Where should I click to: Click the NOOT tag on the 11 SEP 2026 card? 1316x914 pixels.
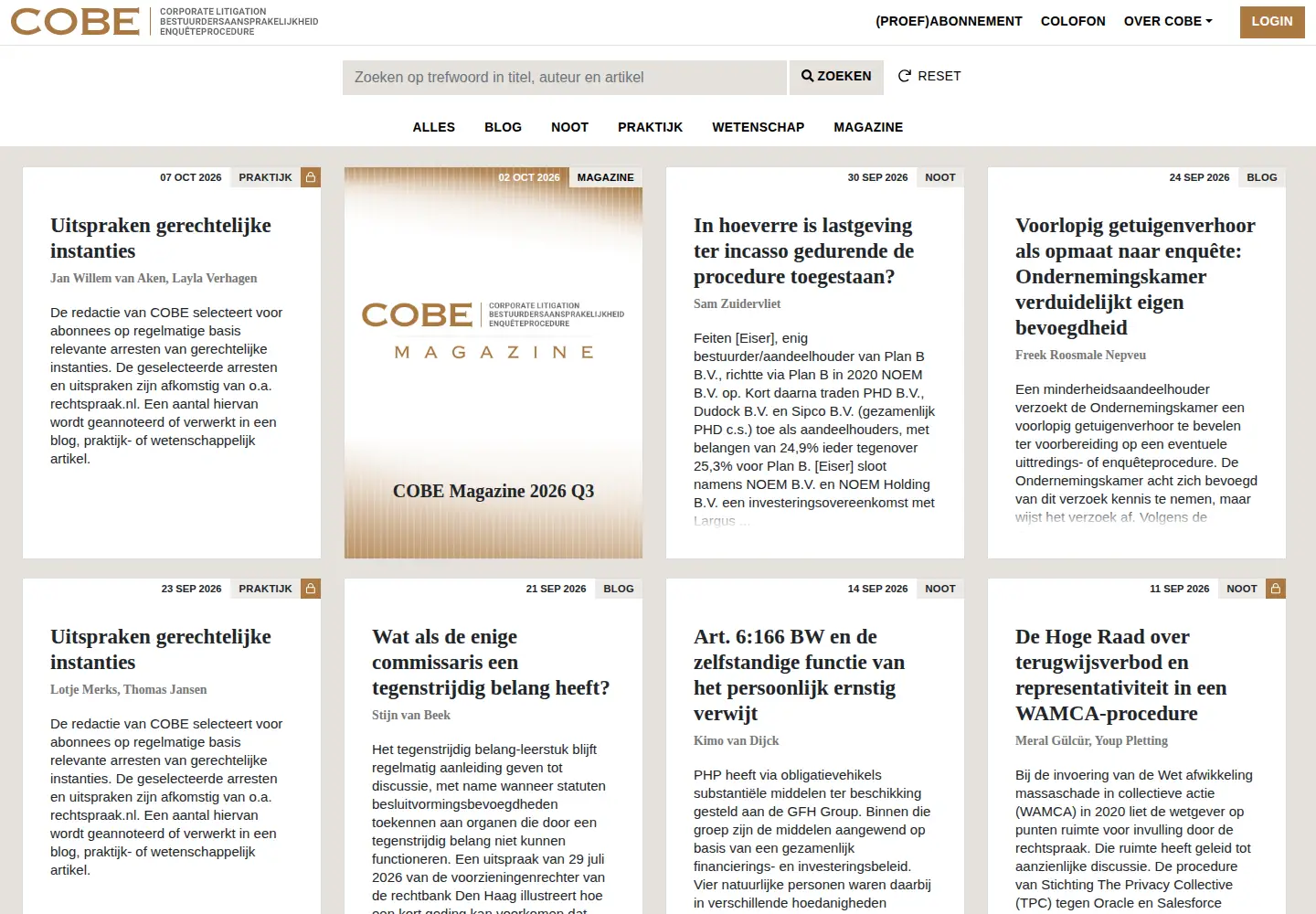click(x=1242, y=589)
